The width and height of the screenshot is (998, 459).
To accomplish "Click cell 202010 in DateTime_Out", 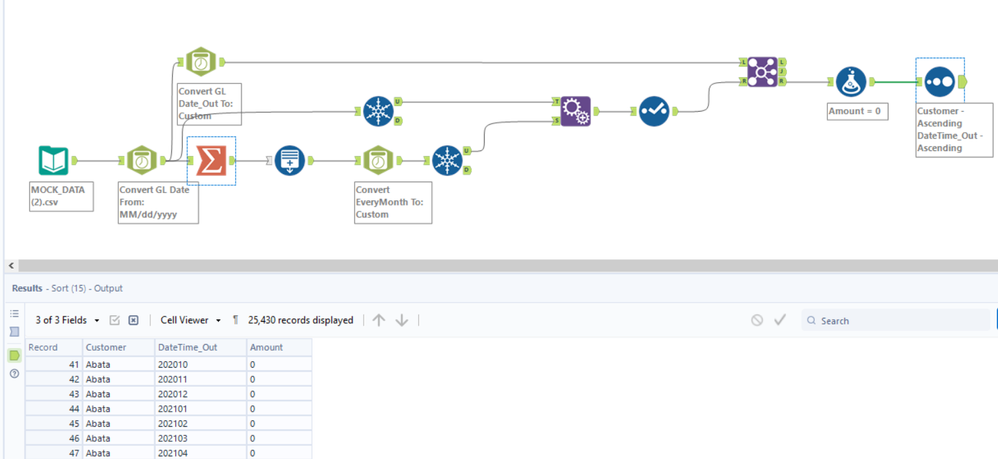I will pos(200,364).
